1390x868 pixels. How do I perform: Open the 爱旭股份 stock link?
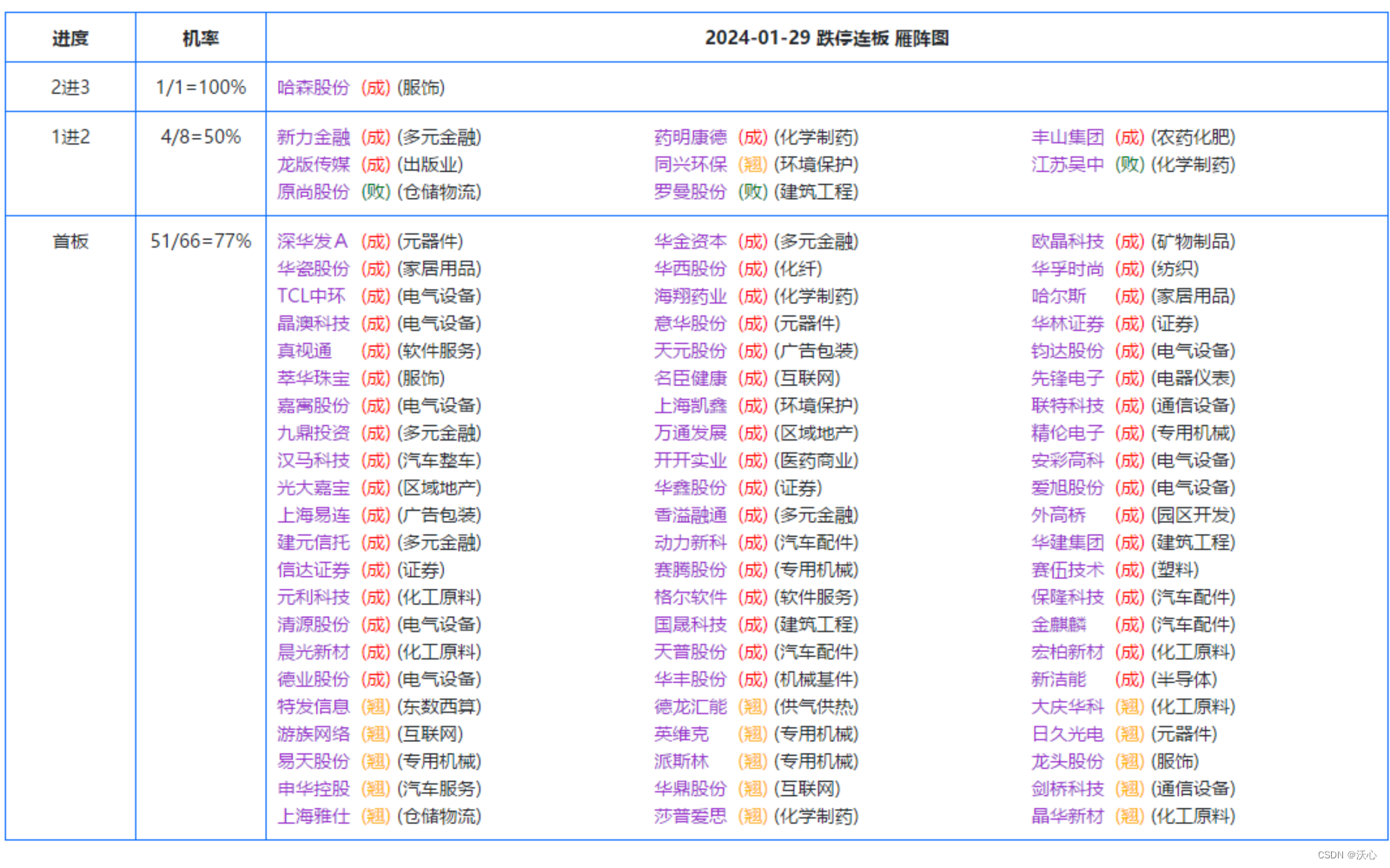(x=1067, y=487)
